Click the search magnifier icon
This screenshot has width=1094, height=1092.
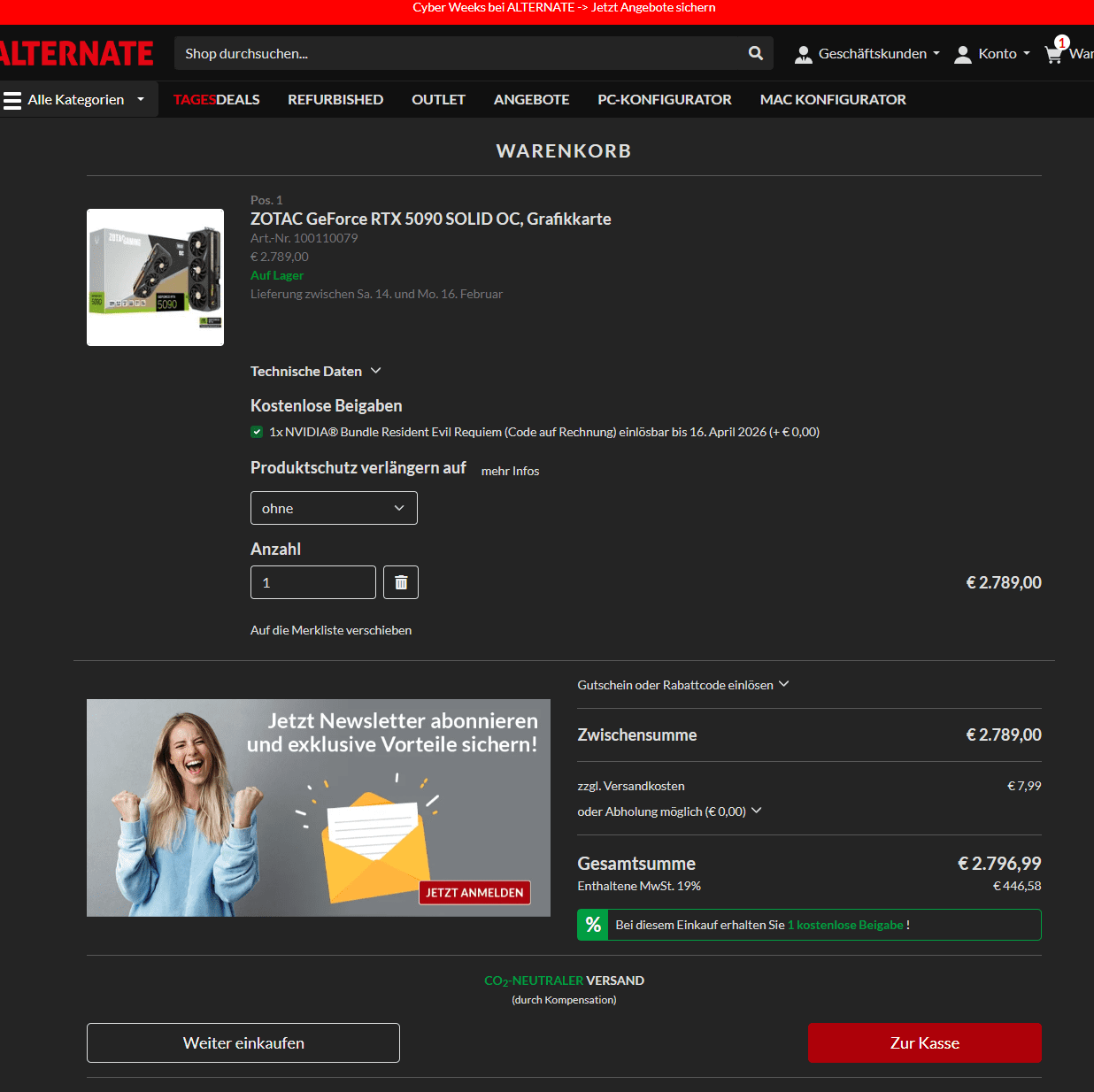click(755, 53)
